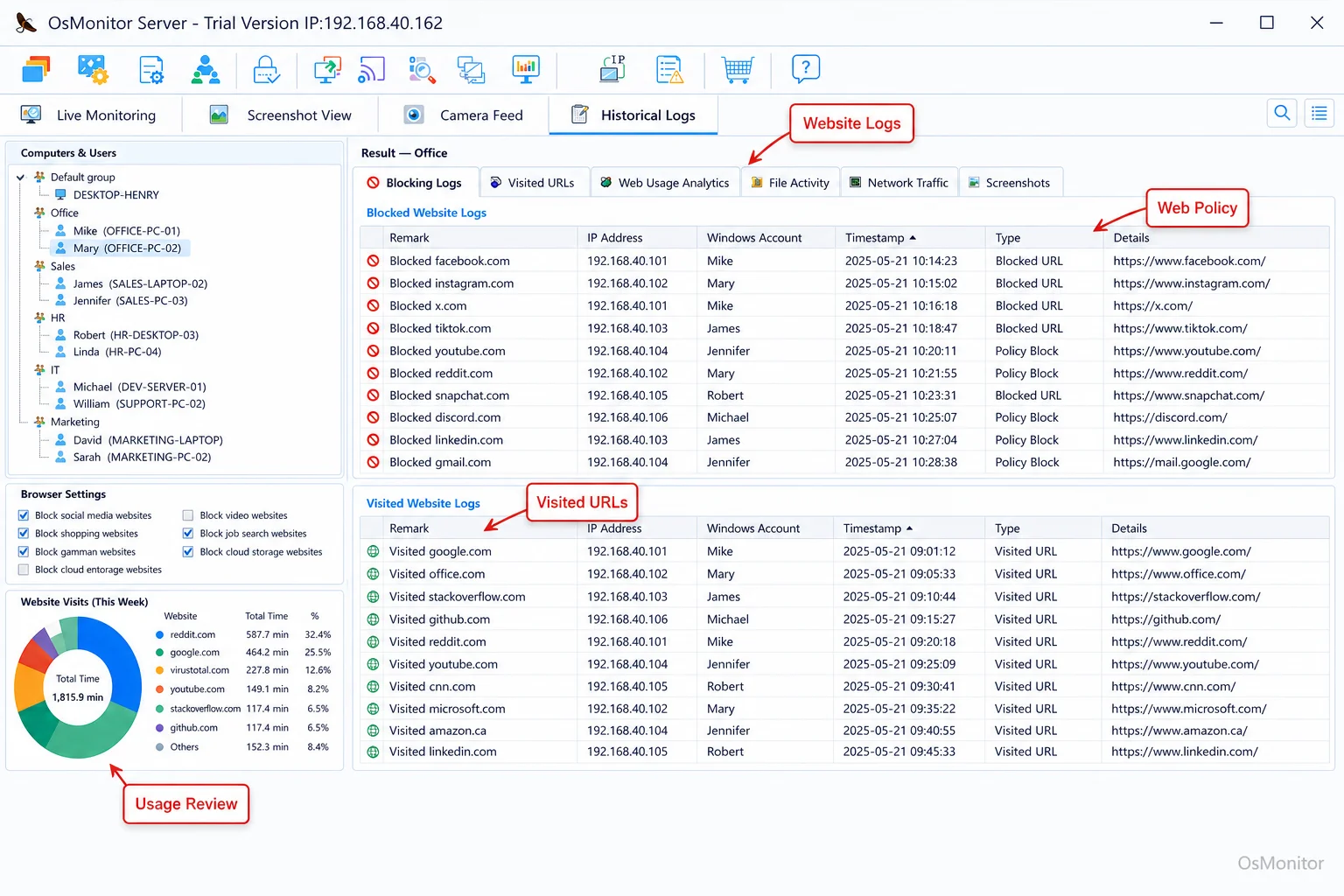1344x896 pixels.
Task: Select the Historical Logs tab
Action: (633, 115)
